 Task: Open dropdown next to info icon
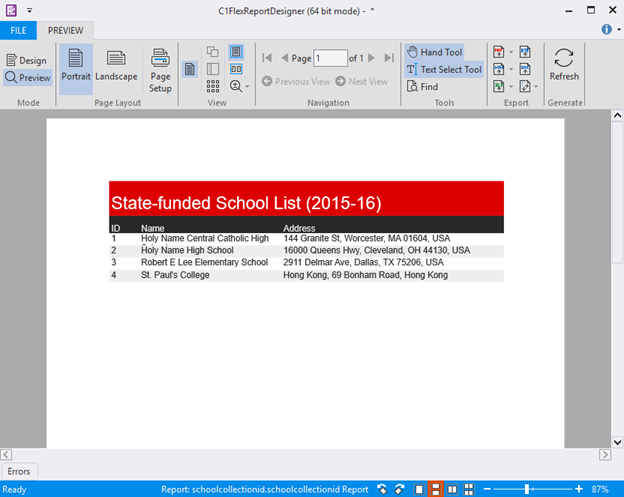click(619, 29)
